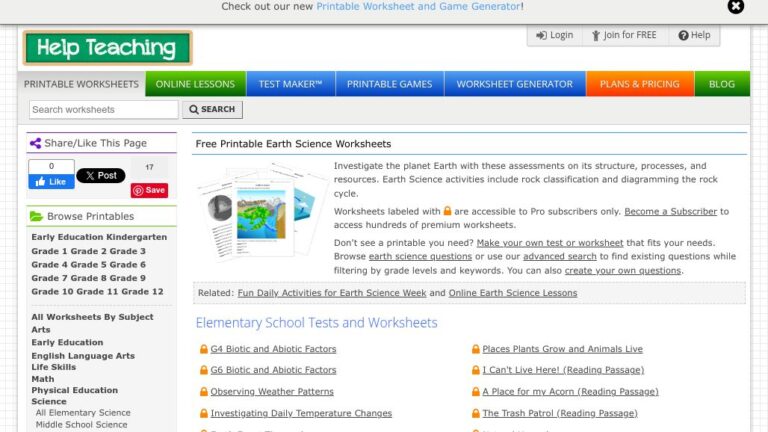Open the Science subject link
The height and width of the screenshot is (432, 768).
point(48,402)
